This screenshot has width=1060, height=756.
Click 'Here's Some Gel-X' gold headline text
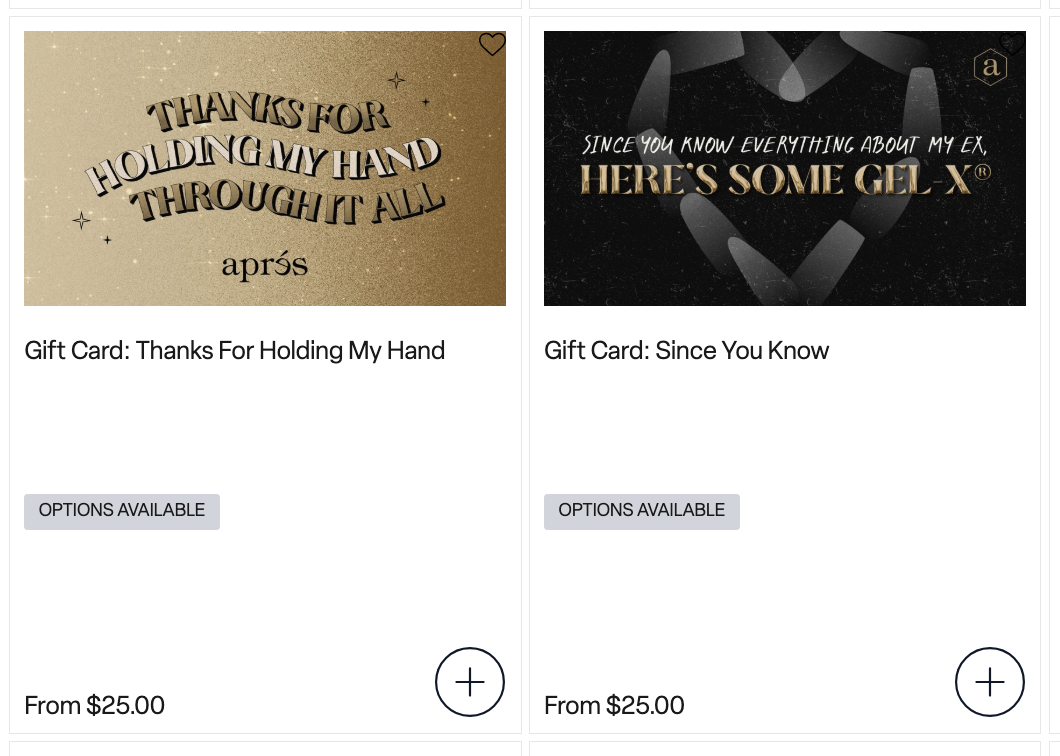[x=785, y=180]
